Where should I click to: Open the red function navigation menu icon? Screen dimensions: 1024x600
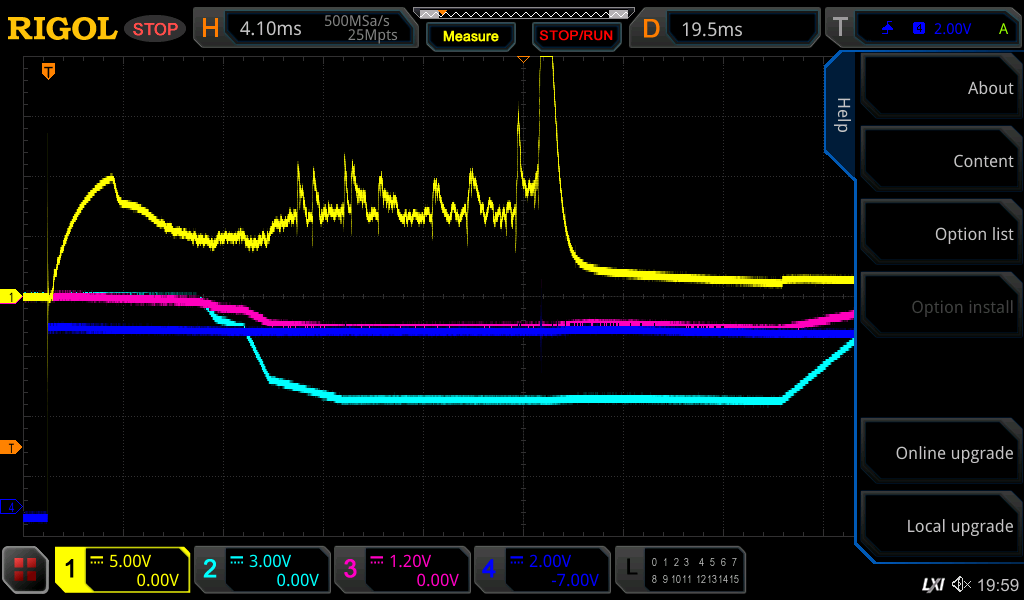[x=26, y=570]
